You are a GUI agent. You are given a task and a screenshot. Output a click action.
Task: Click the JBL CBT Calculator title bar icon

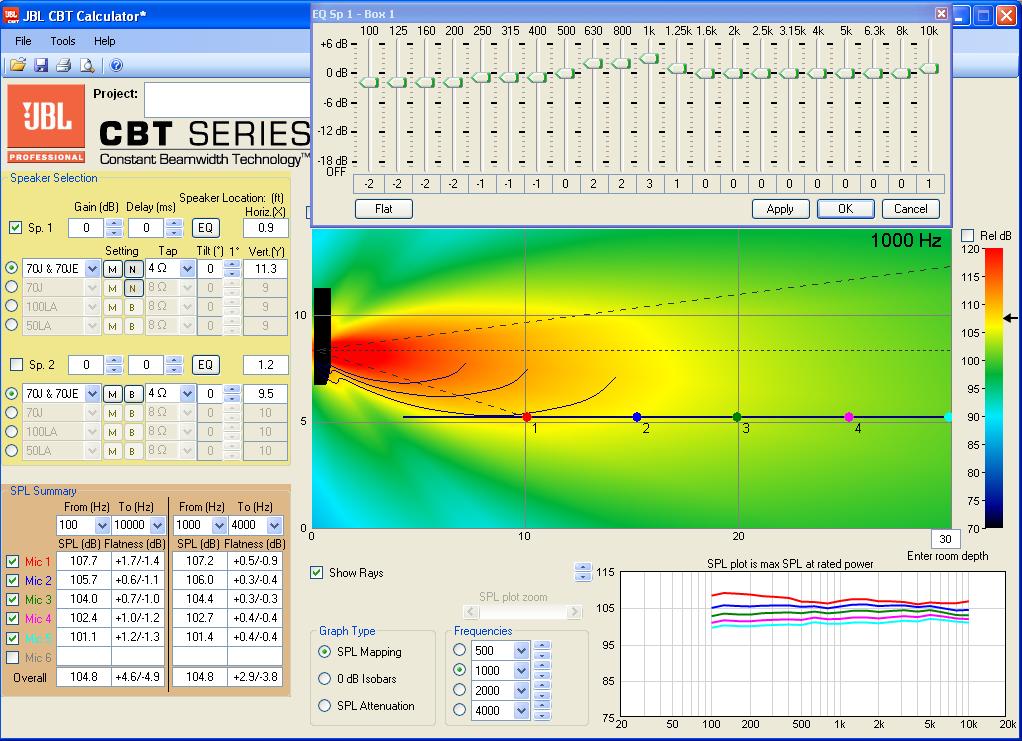click(11, 14)
